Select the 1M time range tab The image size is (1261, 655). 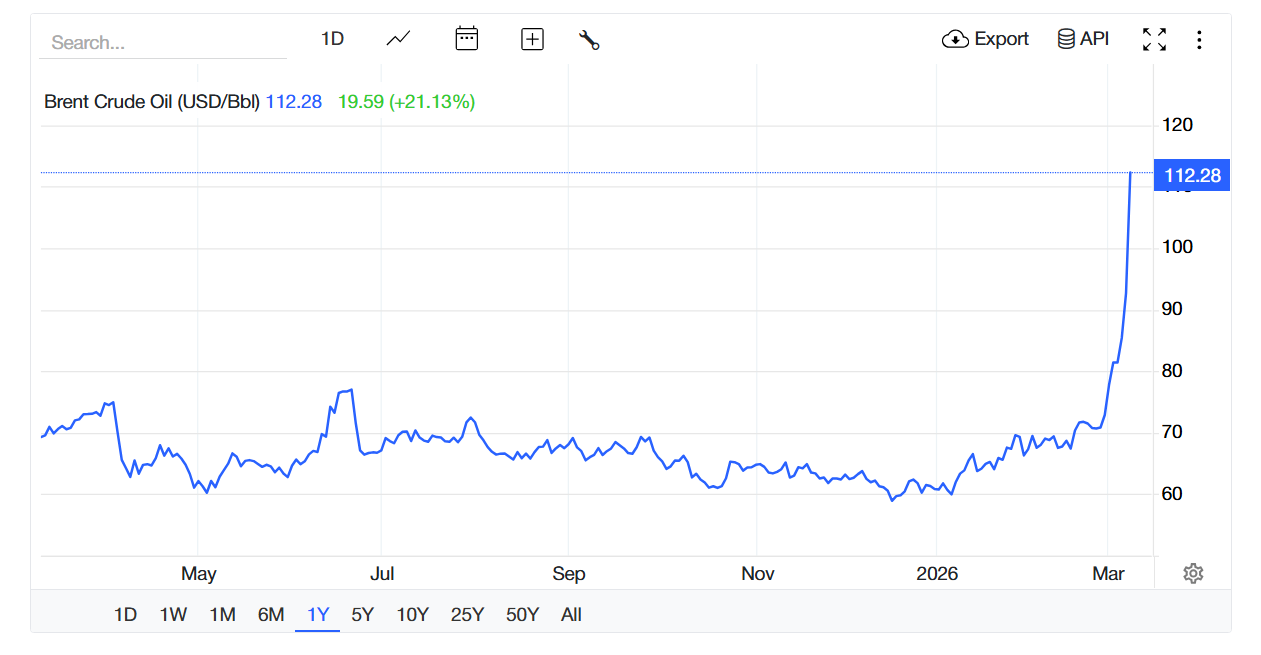pyautogui.click(x=222, y=614)
